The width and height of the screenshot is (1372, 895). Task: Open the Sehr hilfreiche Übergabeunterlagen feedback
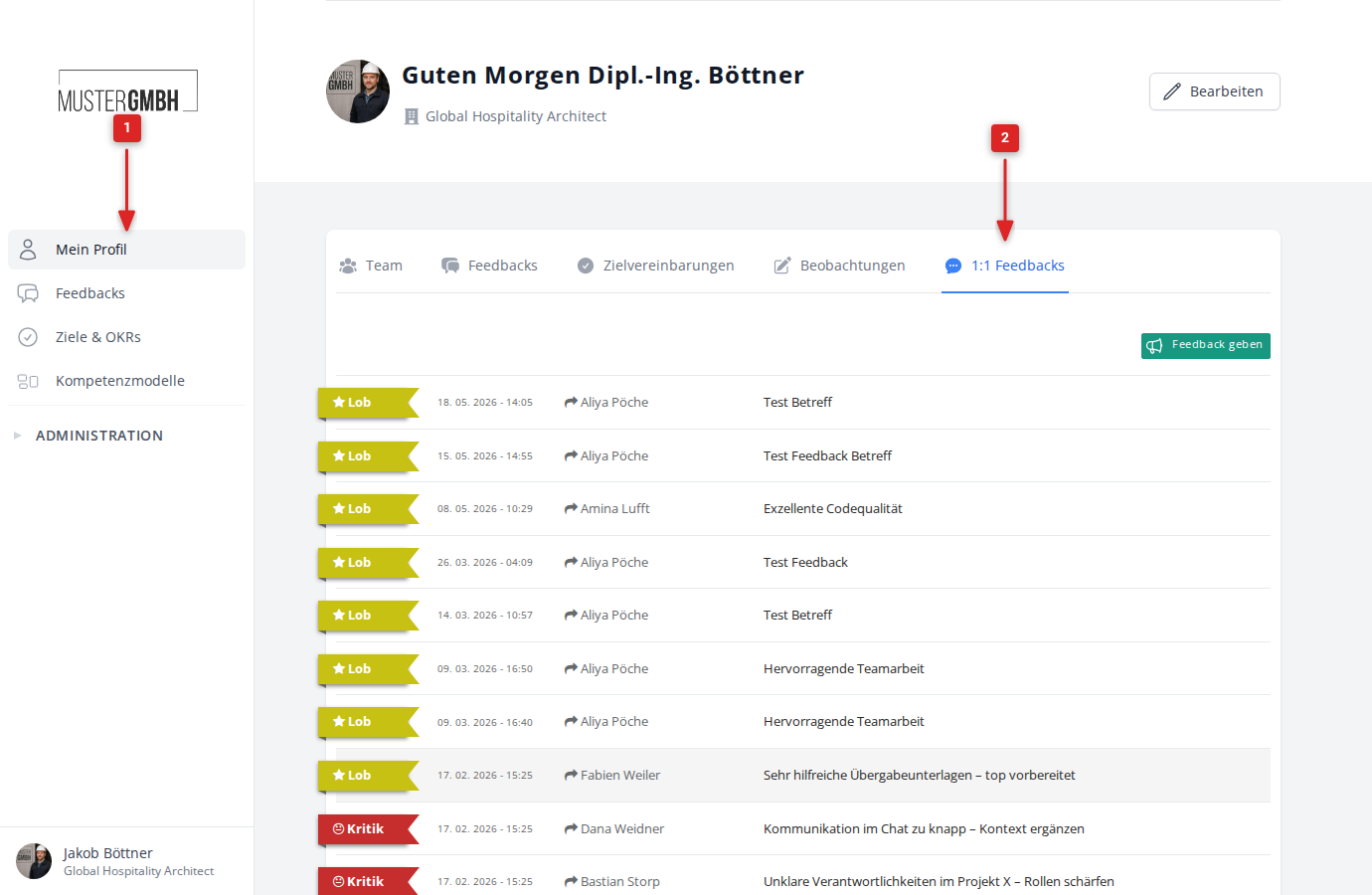click(920, 775)
